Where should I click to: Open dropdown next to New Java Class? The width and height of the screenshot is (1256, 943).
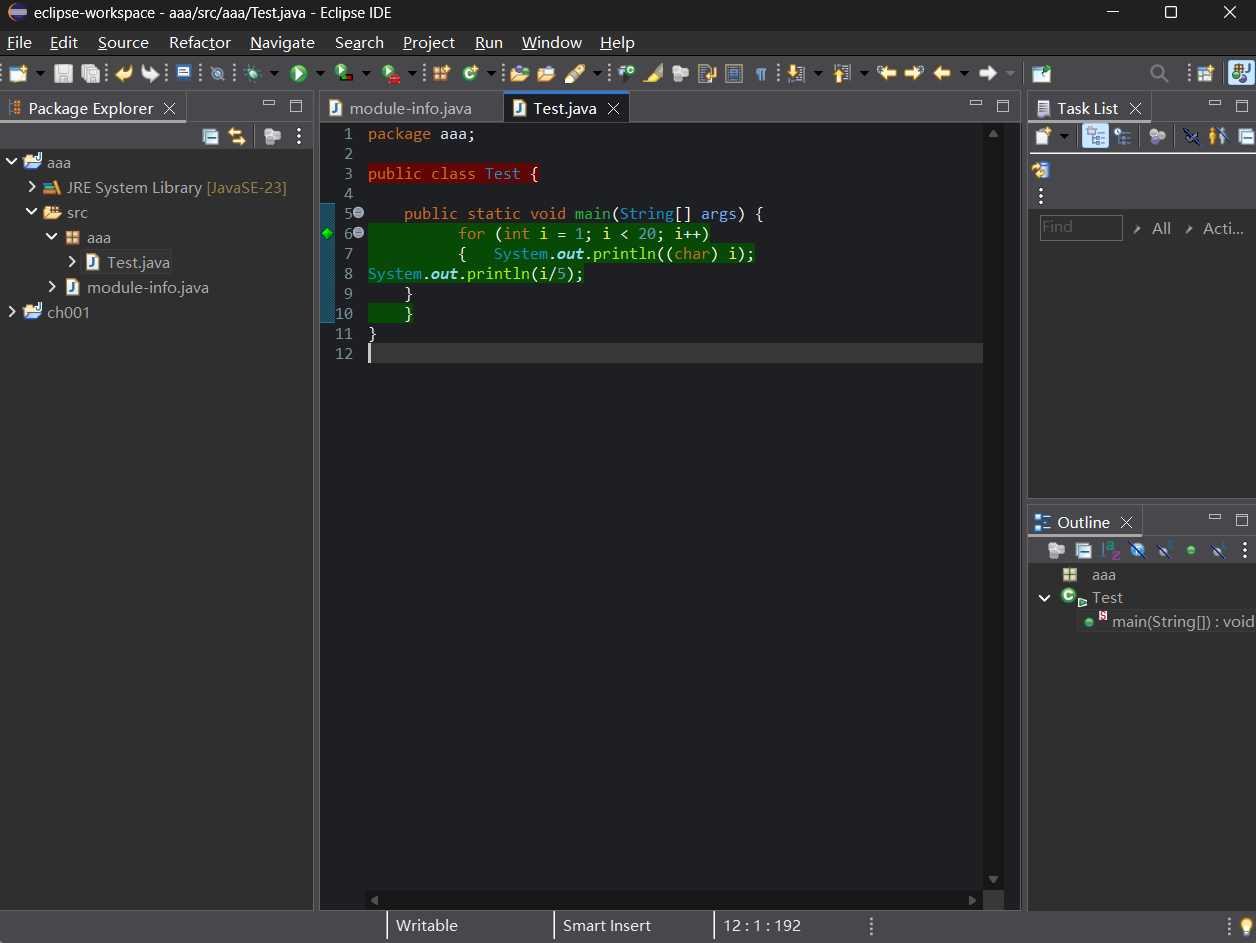click(491, 73)
